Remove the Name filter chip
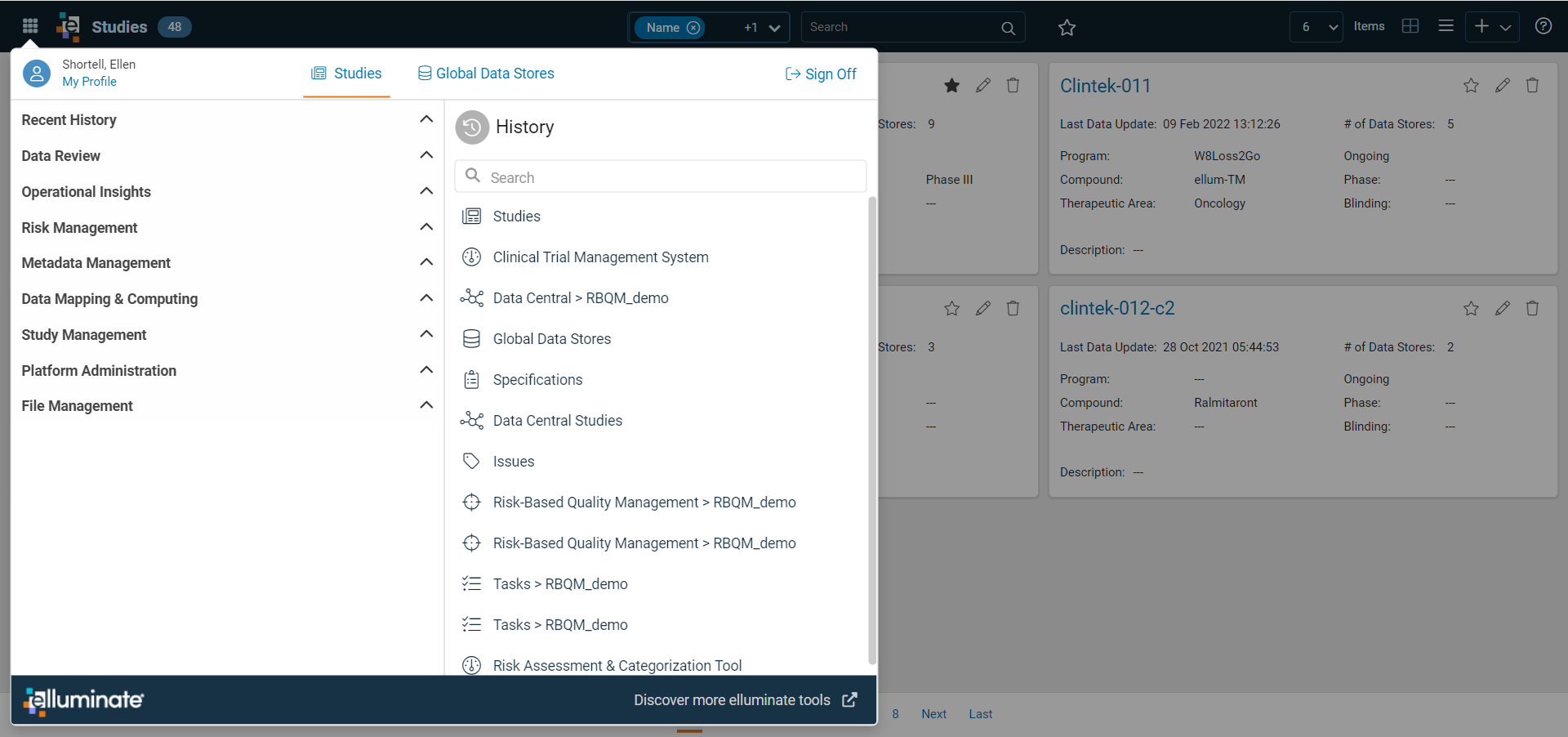 (693, 28)
